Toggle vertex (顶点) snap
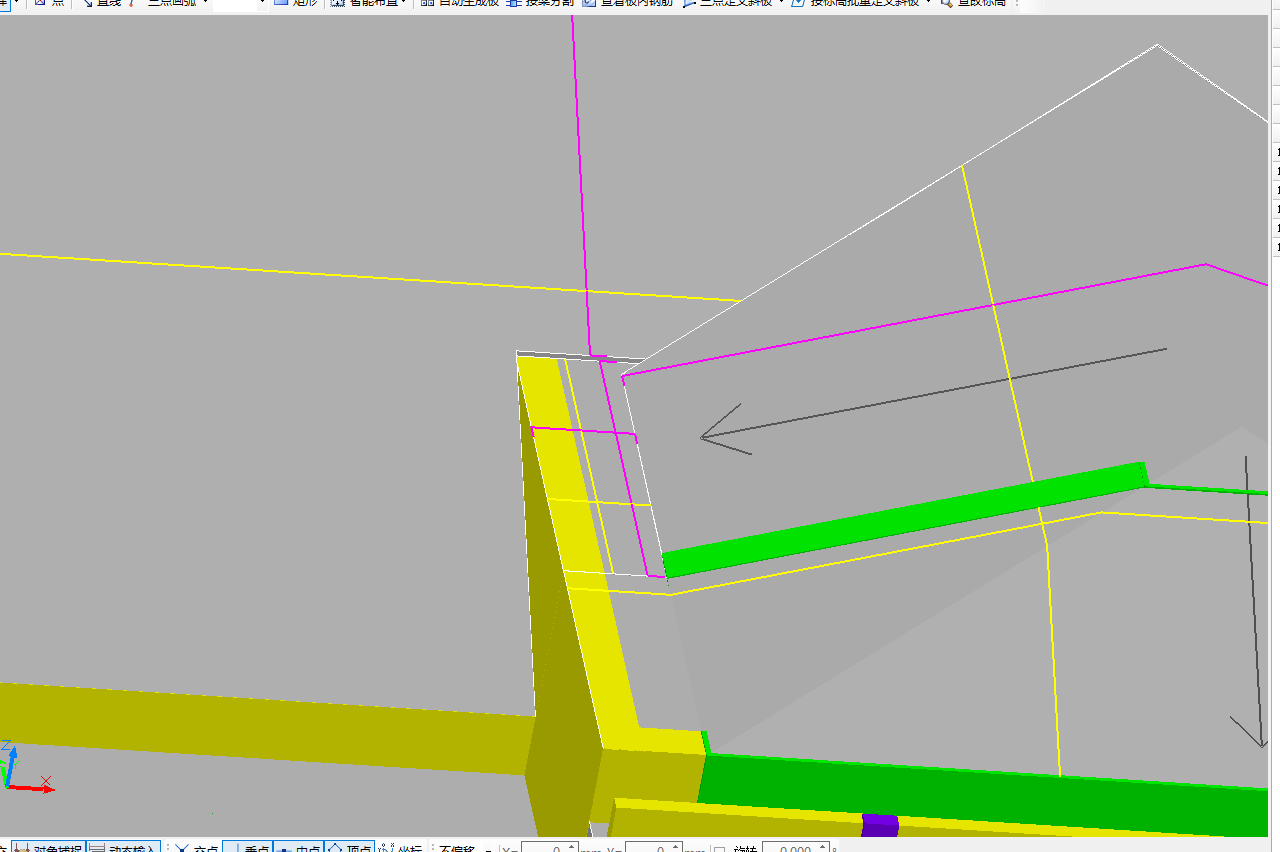The width and height of the screenshot is (1280, 852). click(x=349, y=847)
